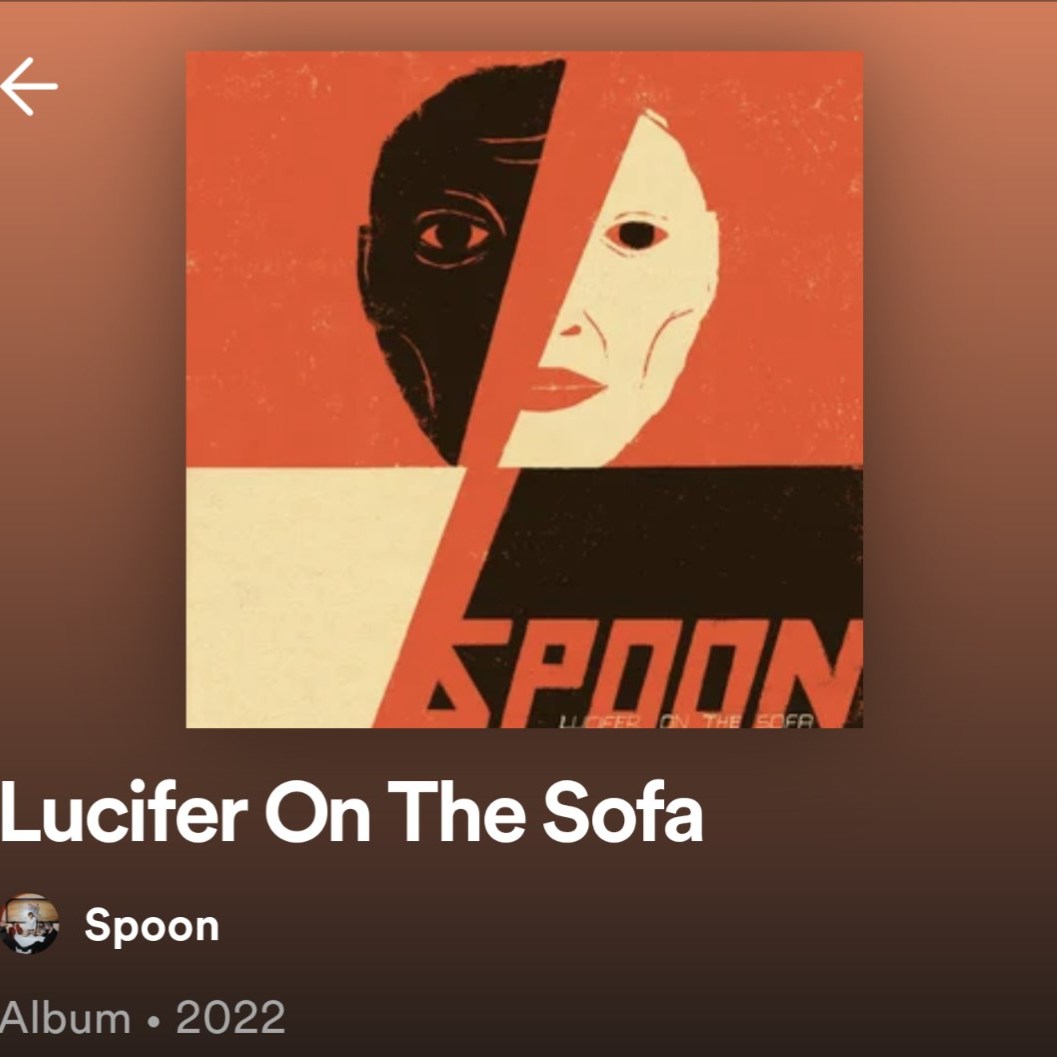
Task: Click the red lips on the cover
Action: coord(560,387)
